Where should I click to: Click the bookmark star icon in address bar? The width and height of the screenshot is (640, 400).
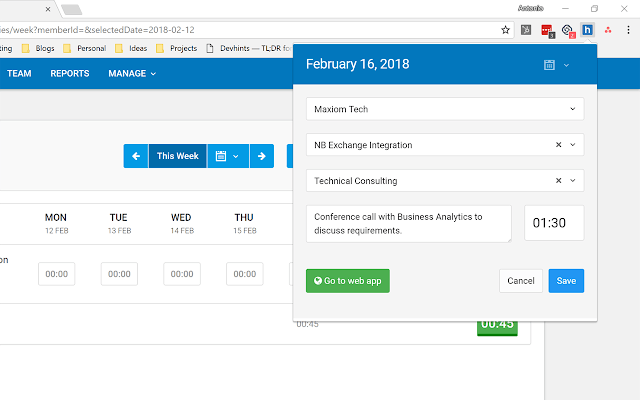pos(505,30)
